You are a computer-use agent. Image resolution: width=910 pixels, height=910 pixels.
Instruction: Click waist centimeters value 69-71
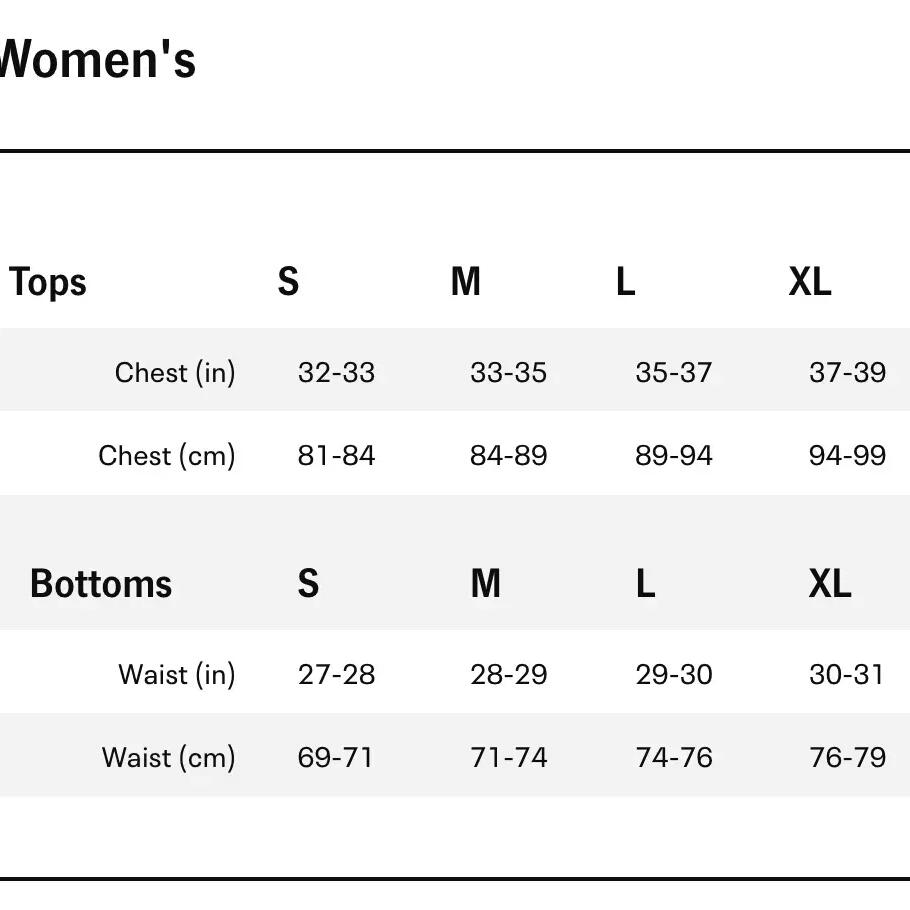(x=335, y=758)
